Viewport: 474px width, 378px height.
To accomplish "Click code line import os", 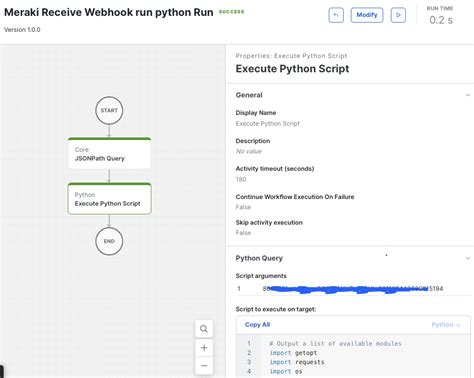I will coord(286,371).
